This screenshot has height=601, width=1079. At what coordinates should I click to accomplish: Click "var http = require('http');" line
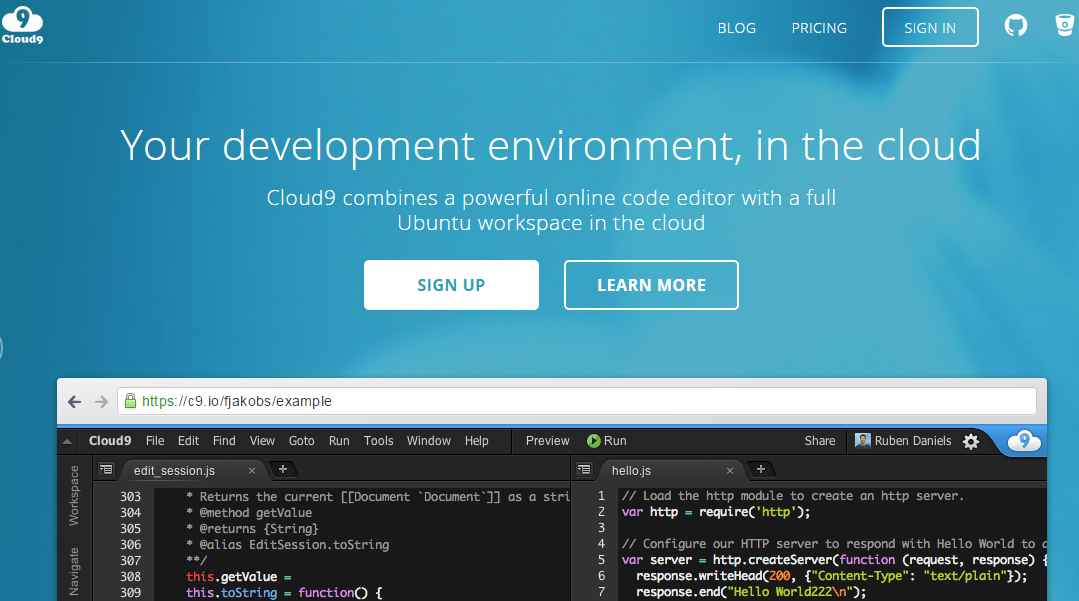[716, 512]
